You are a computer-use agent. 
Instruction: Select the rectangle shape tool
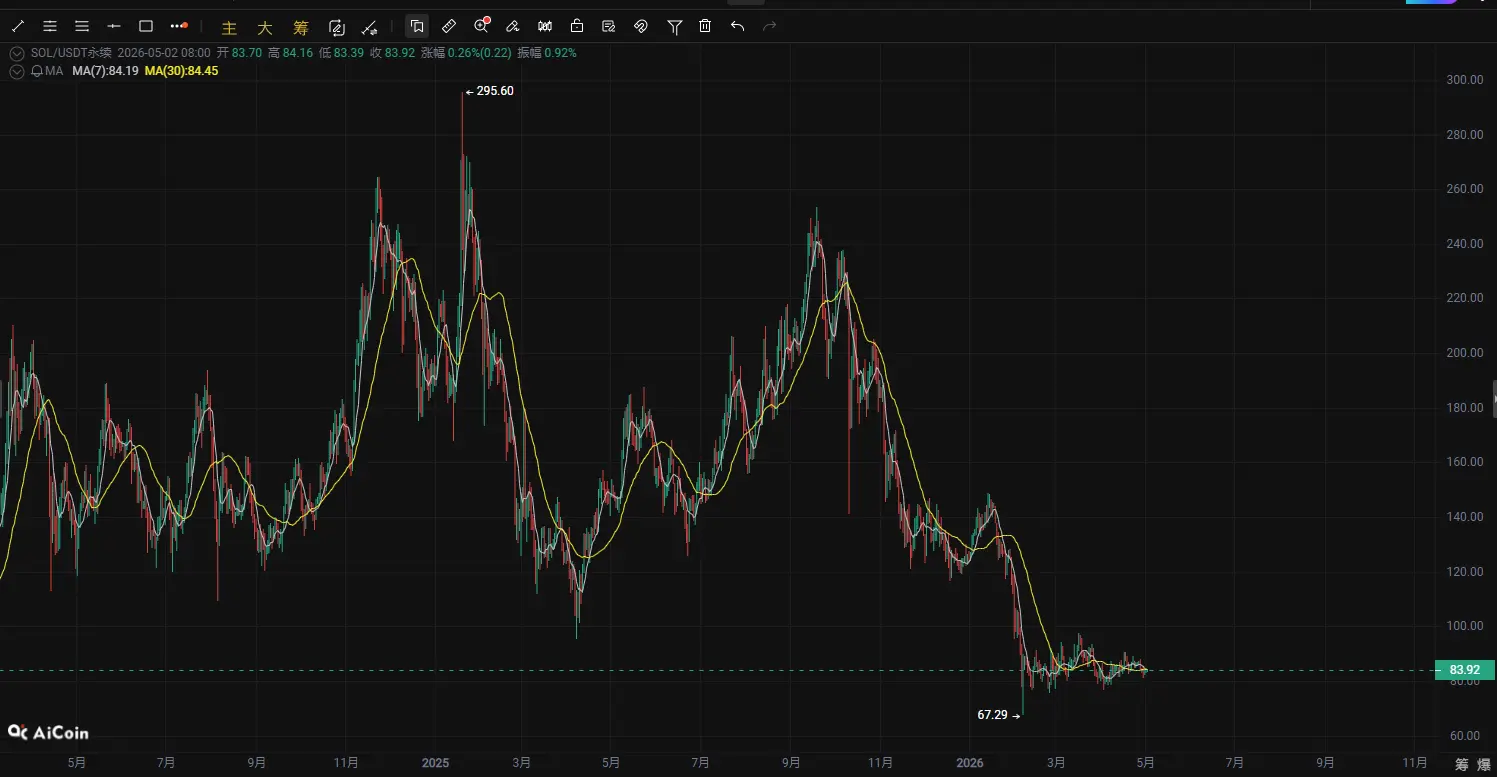(x=146, y=26)
